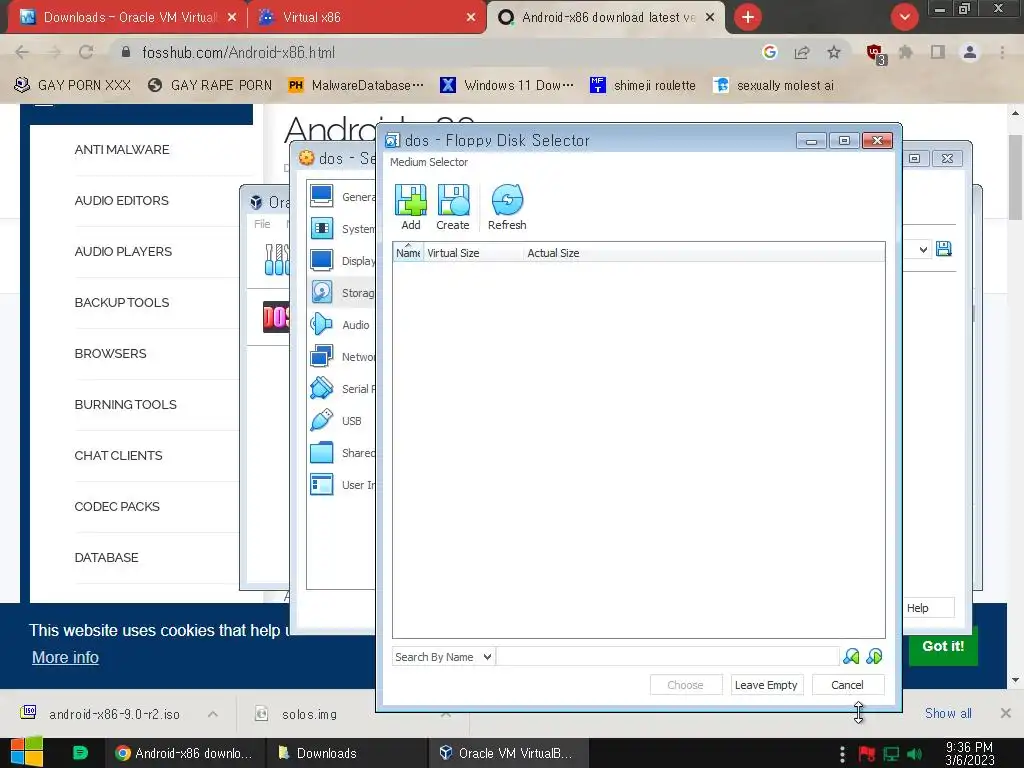Open the browser tab search dropdown
The image size is (1024, 768).
point(904,17)
